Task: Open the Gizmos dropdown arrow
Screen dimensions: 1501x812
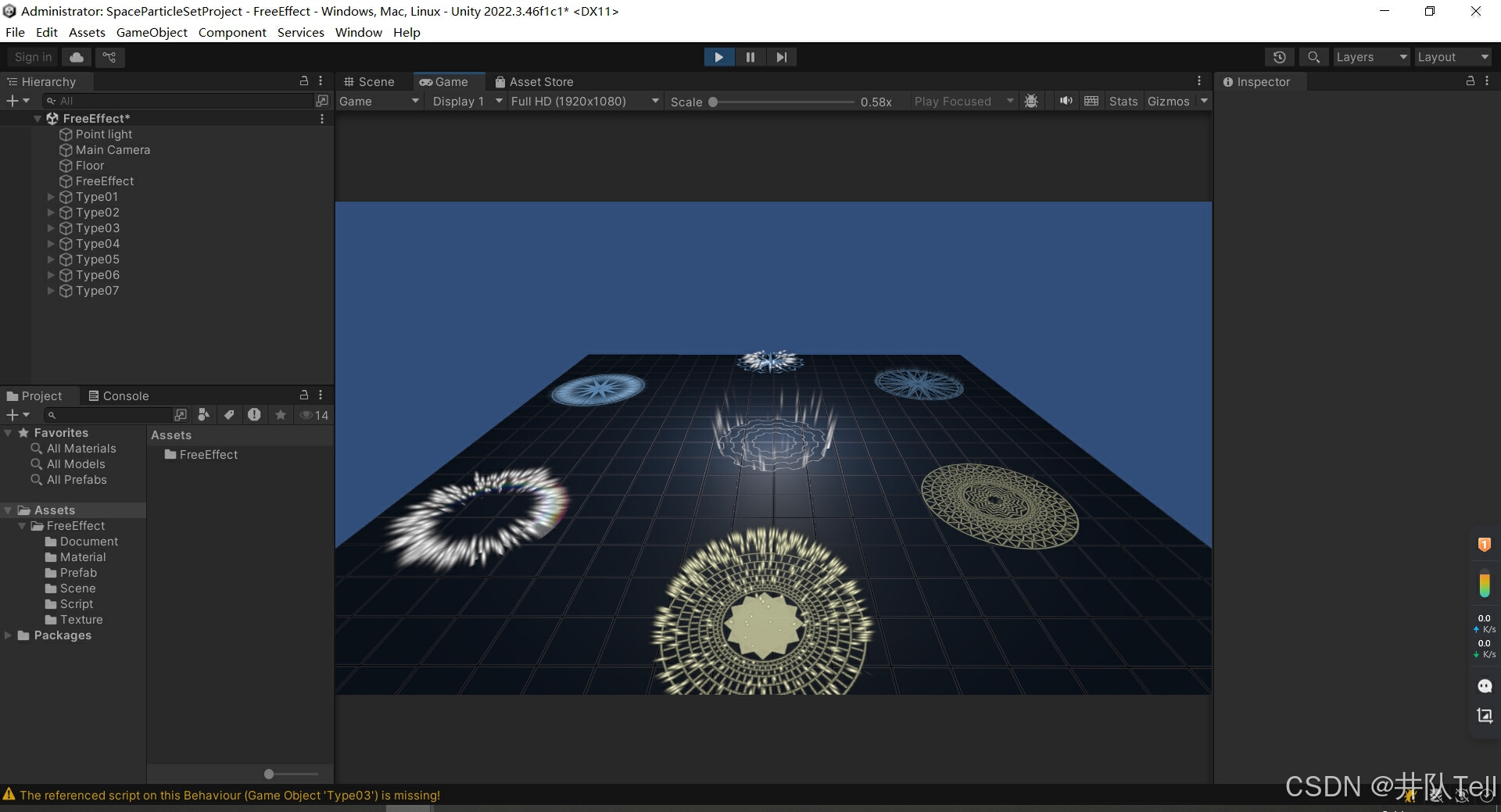Action: (x=1204, y=101)
